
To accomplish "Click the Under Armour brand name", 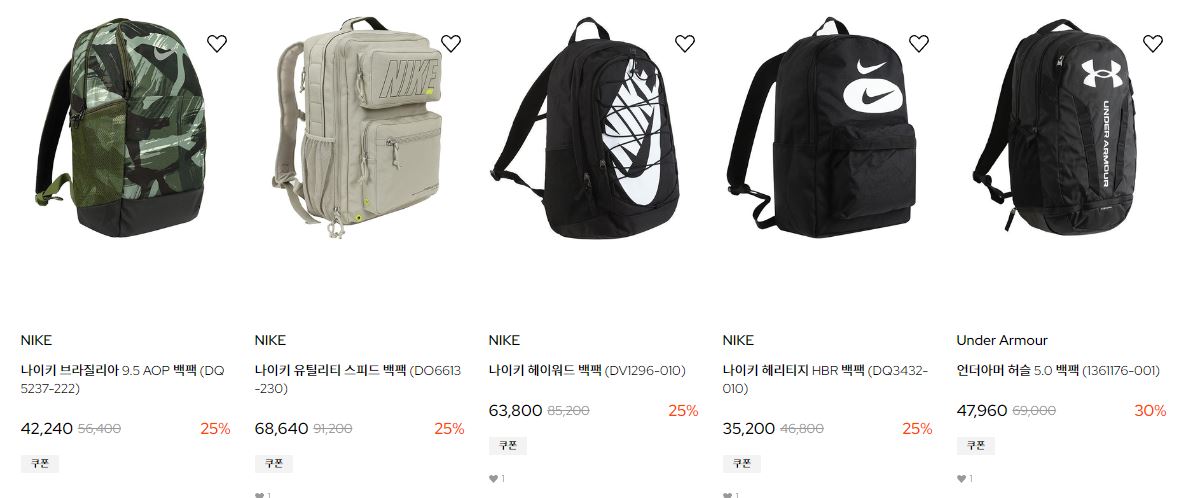I will pos(1002,341).
